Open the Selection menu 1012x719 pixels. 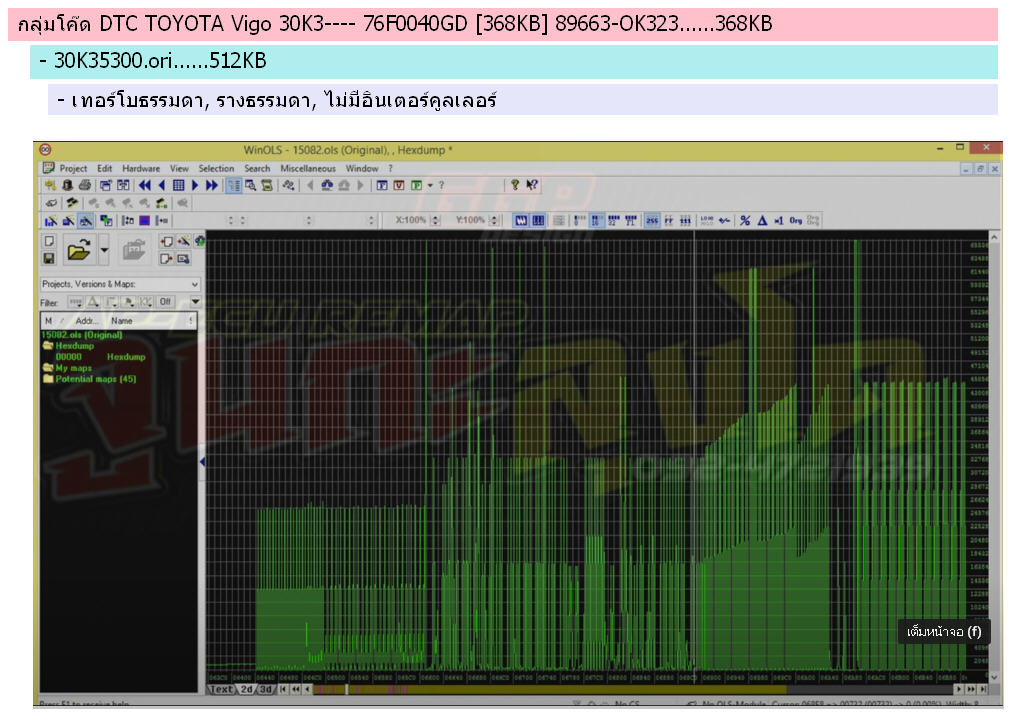click(216, 168)
